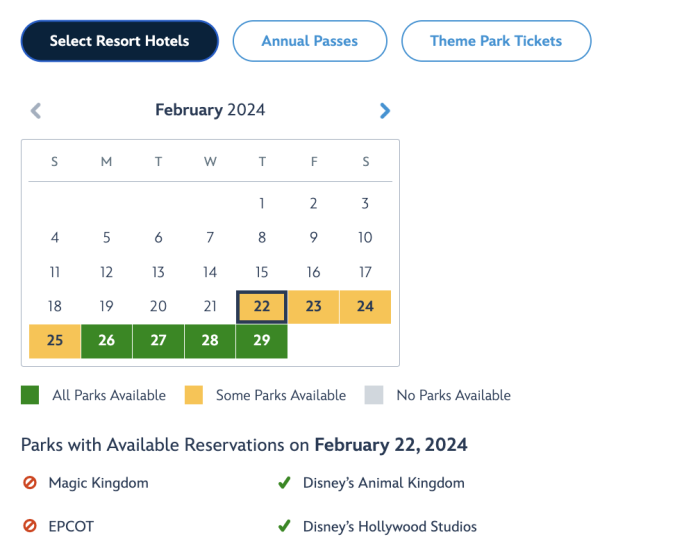Open Theme Park Tickets tab
The width and height of the screenshot is (700, 553).
tap(496, 41)
